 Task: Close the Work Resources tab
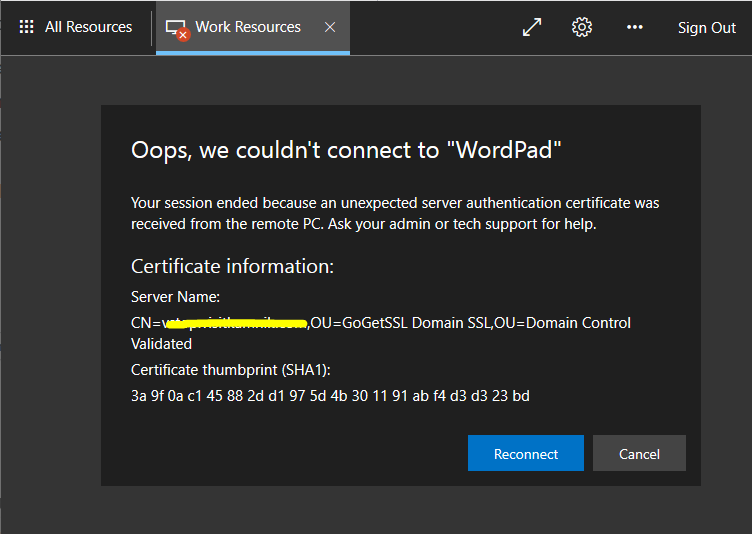329,27
